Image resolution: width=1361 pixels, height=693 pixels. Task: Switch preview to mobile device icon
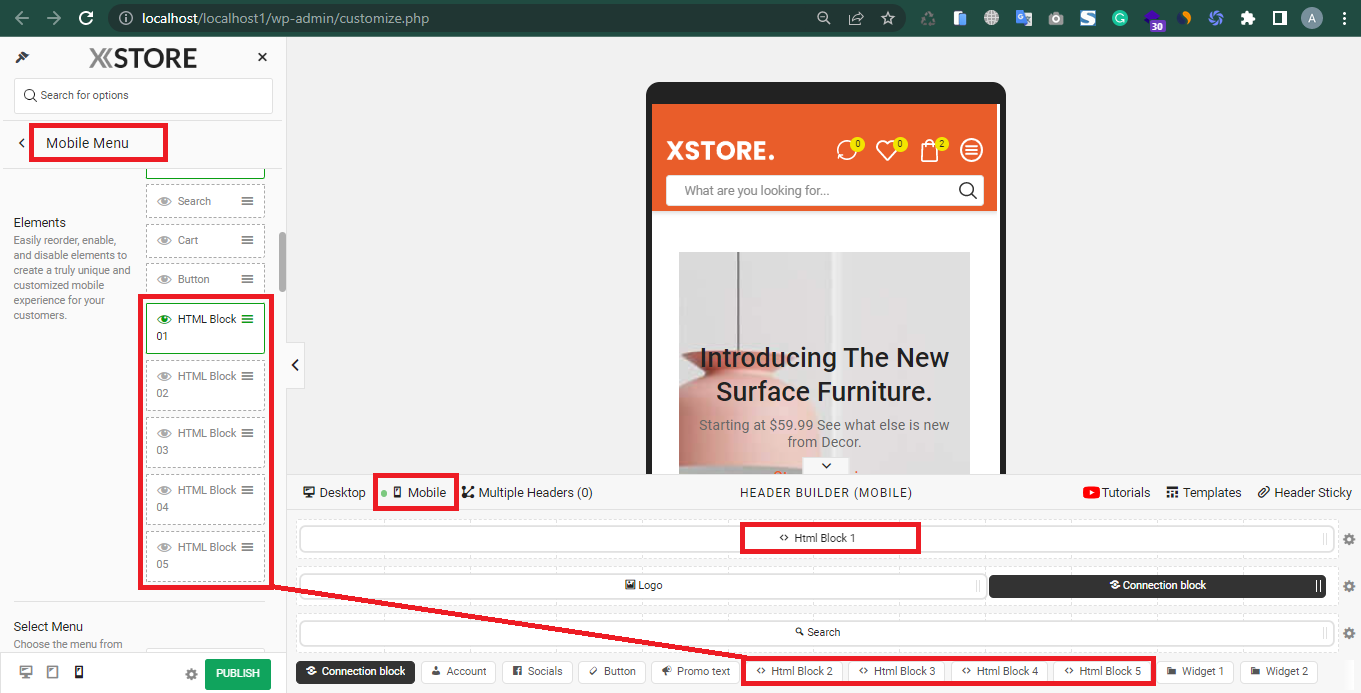click(79, 672)
